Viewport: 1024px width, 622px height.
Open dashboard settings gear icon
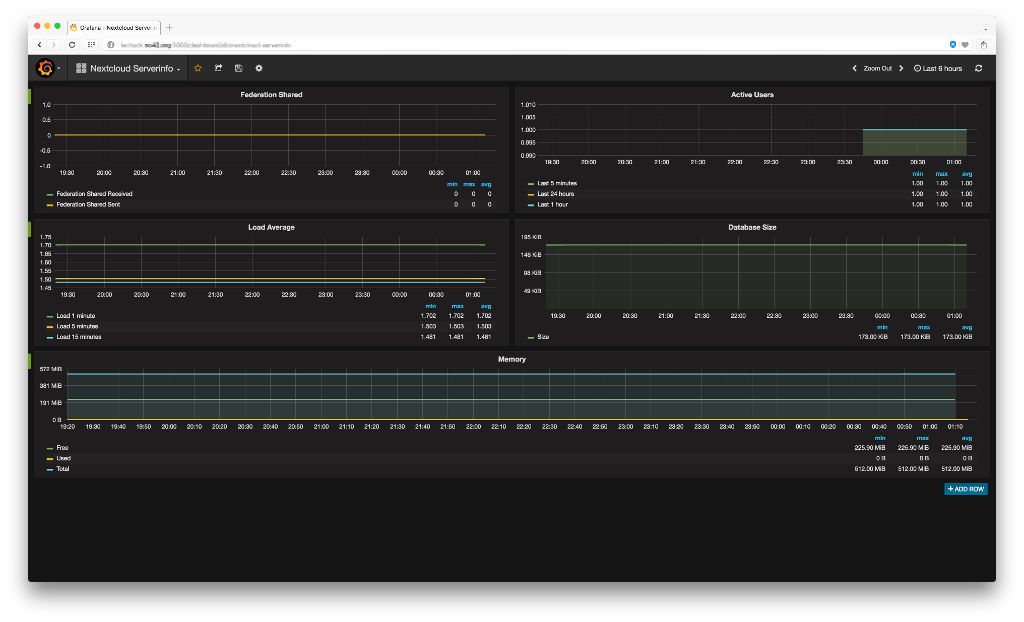(x=259, y=68)
